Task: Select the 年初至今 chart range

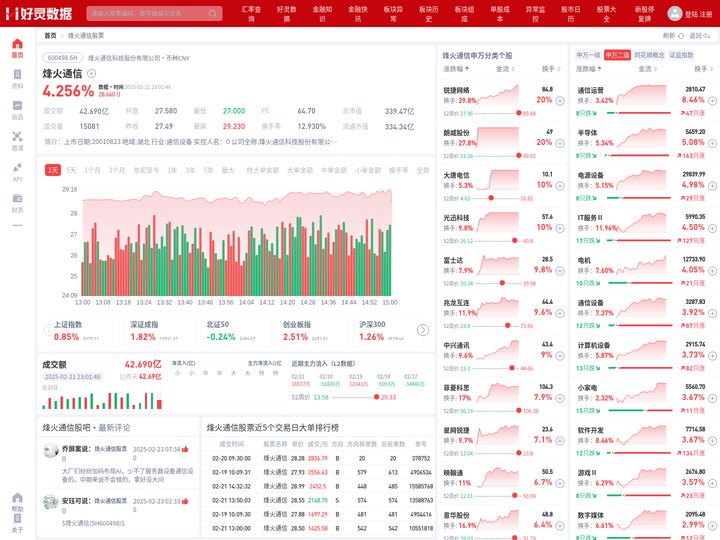Action: coord(146,170)
